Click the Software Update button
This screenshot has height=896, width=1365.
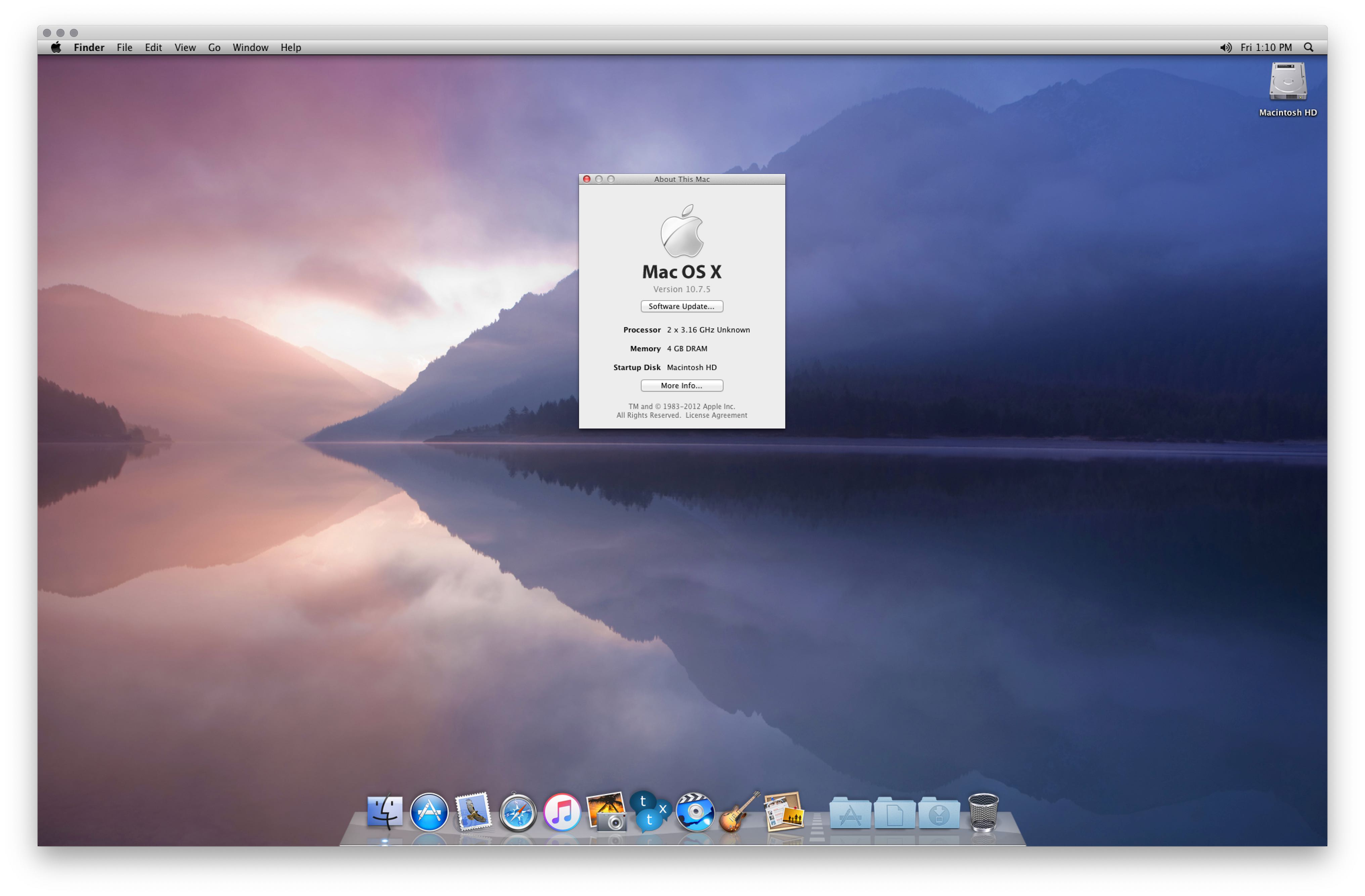click(681, 306)
